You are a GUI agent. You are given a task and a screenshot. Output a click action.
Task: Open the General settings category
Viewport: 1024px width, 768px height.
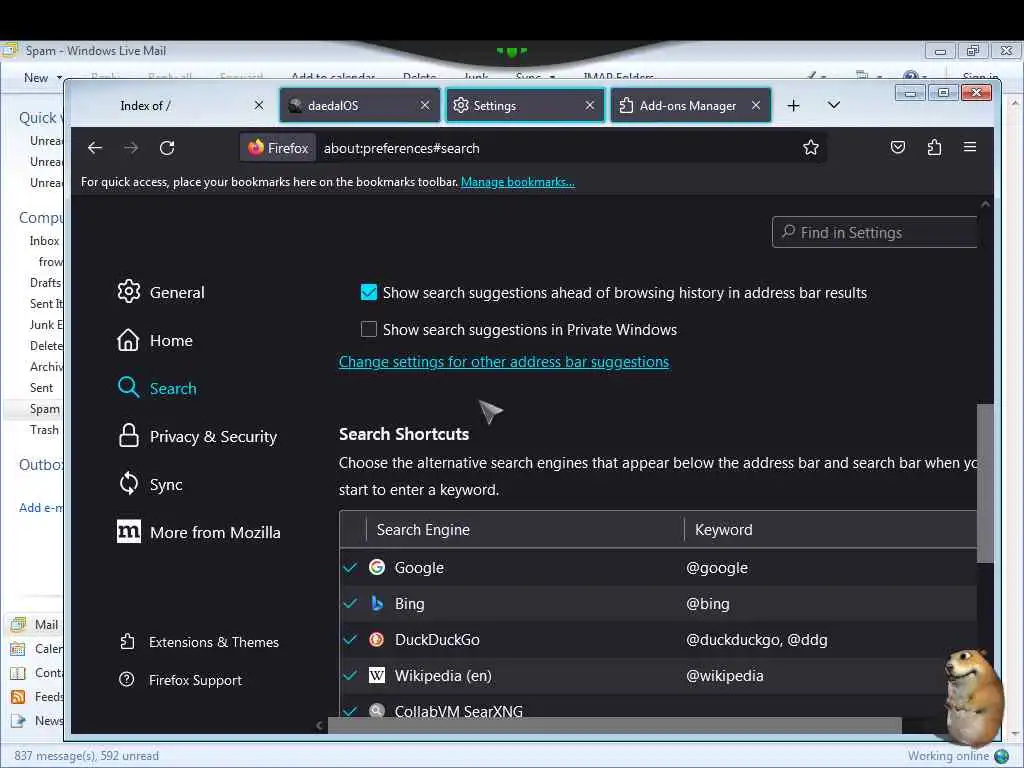click(161, 292)
